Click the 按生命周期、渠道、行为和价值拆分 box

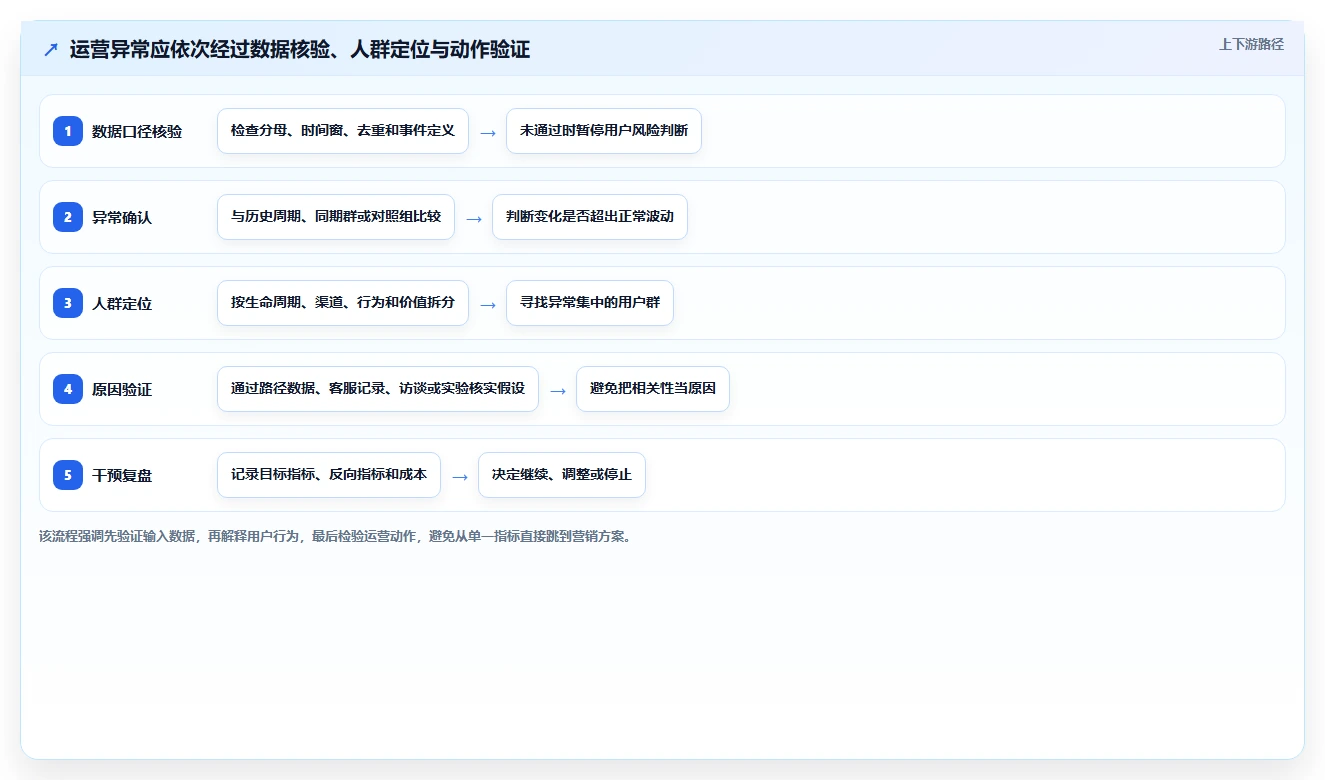(343, 303)
